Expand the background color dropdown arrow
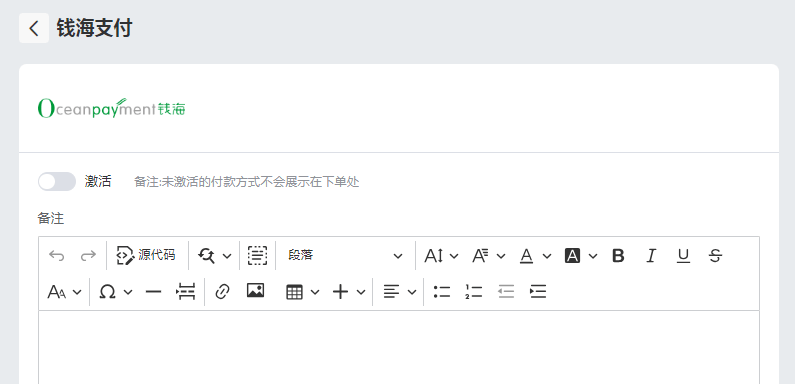Screen dimensions: 795x384 [x=593, y=256]
